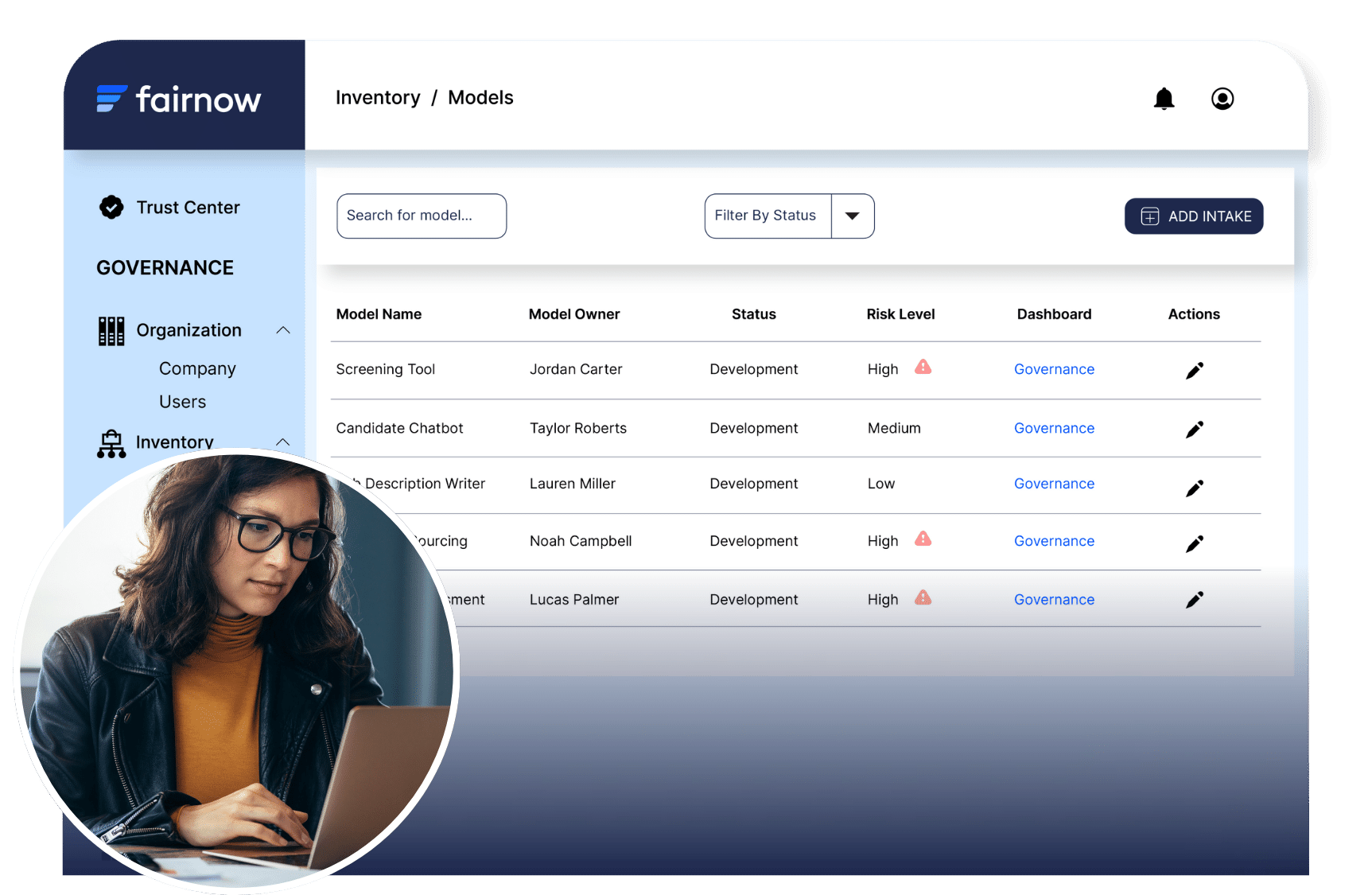This screenshot has height=895, width=1372.
Task: Open Governance dashboard for Candidate Chatbot
Action: coord(1054,428)
